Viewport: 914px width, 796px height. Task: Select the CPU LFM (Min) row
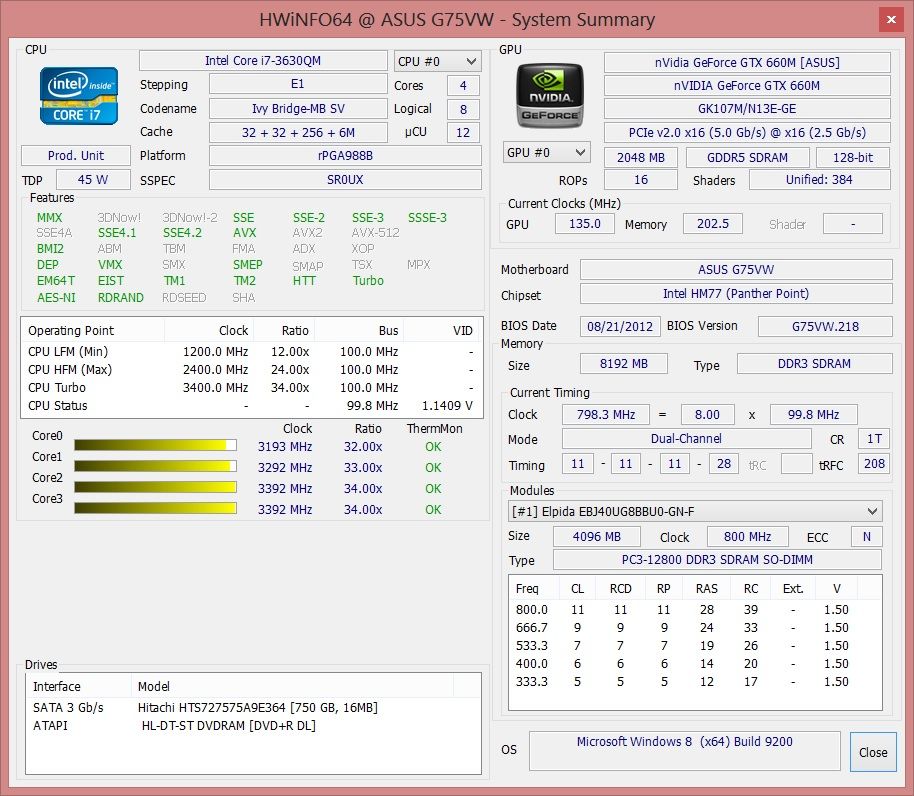click(252, 351)
